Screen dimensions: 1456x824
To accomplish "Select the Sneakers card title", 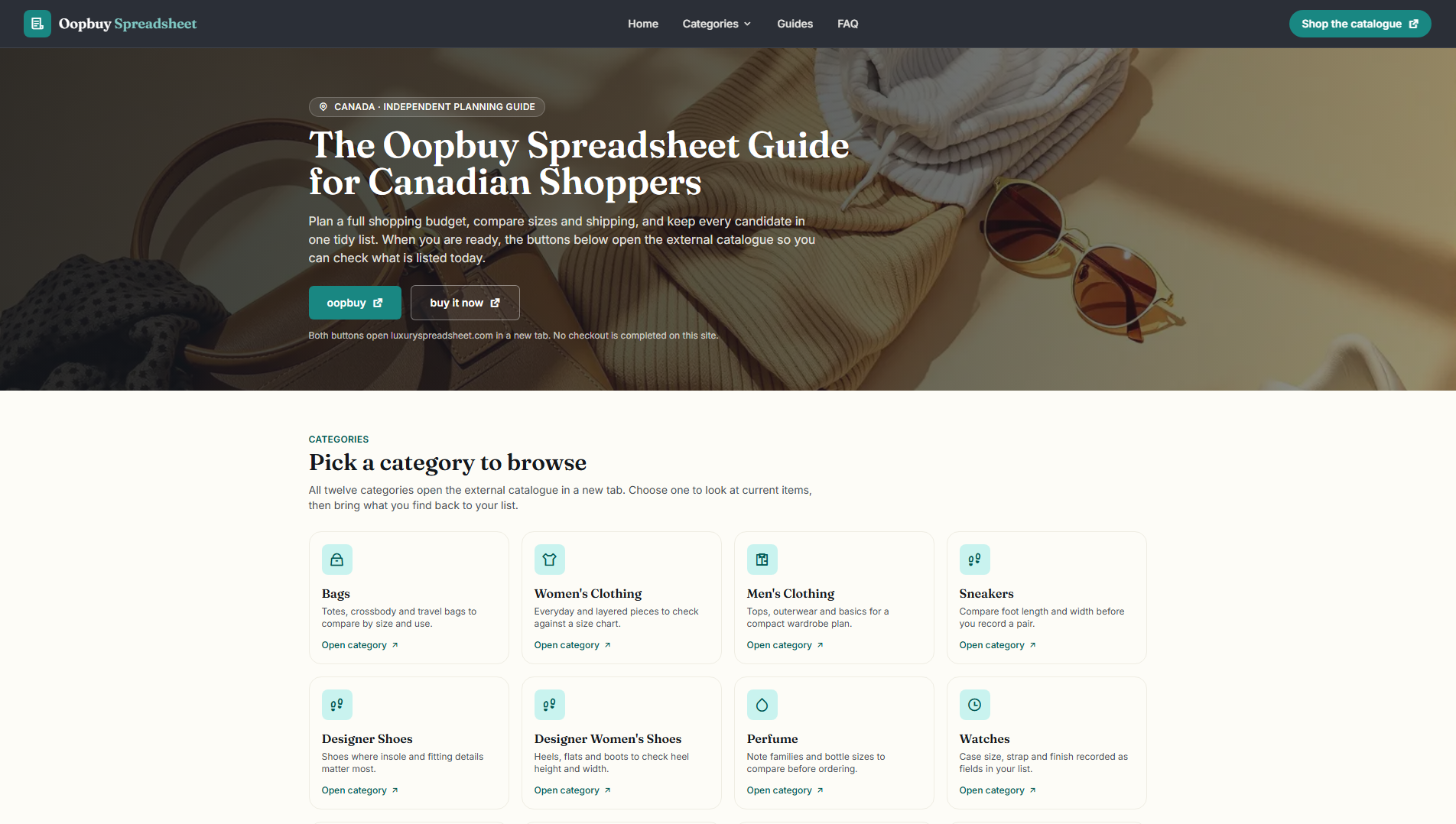I will pos(986,594).
